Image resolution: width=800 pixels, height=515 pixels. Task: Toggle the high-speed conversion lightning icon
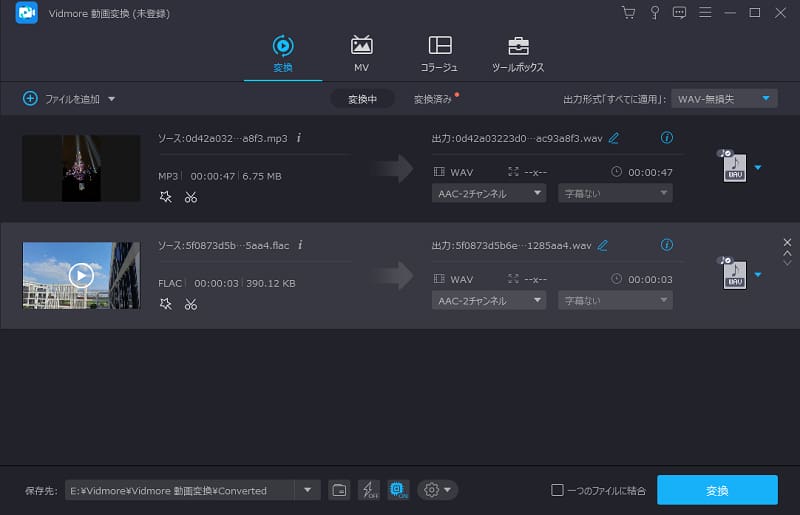(369, 490)
